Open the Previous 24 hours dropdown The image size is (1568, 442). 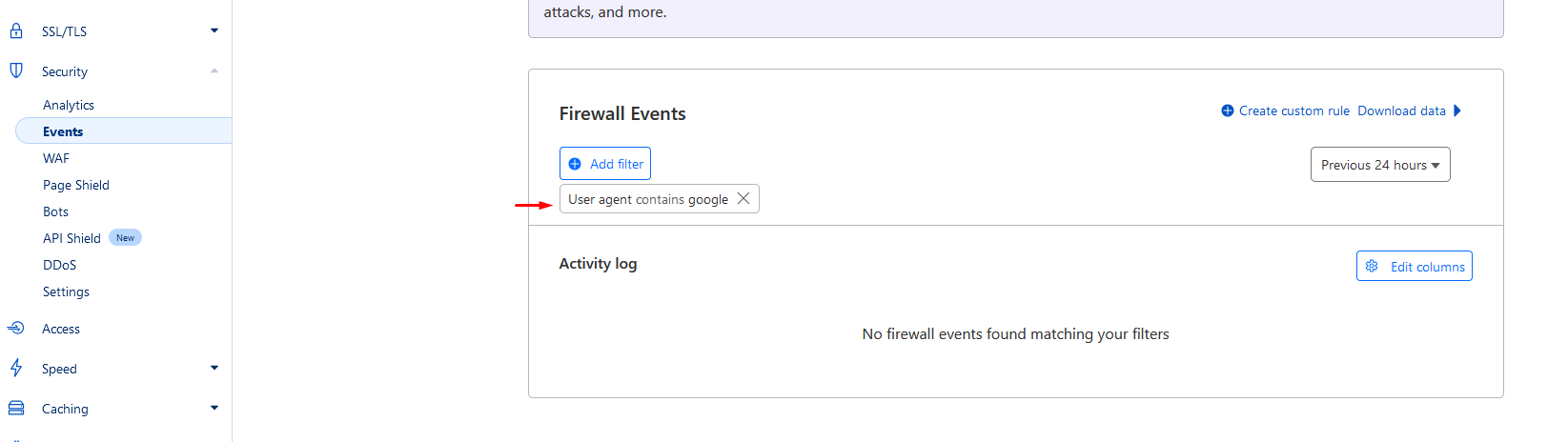point(1380,164)
